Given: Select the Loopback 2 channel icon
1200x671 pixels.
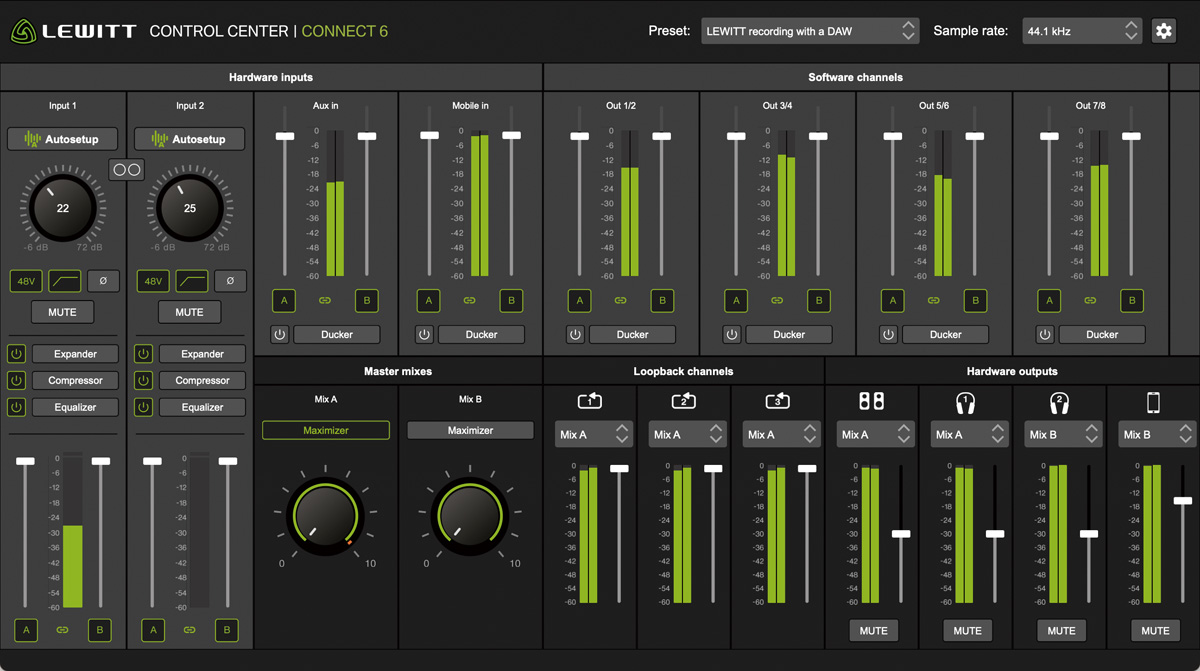Looking at the screenshot, I should tap(684, 401).
